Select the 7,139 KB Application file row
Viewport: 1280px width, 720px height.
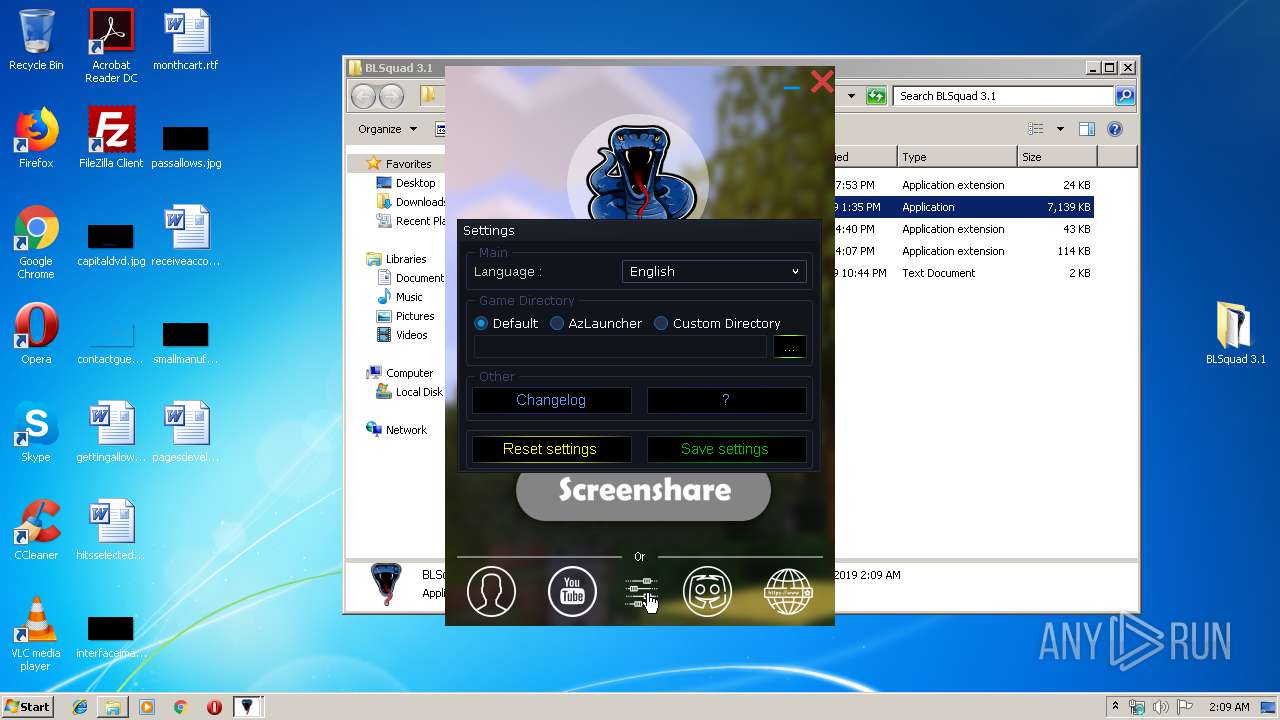click(964, 207)
